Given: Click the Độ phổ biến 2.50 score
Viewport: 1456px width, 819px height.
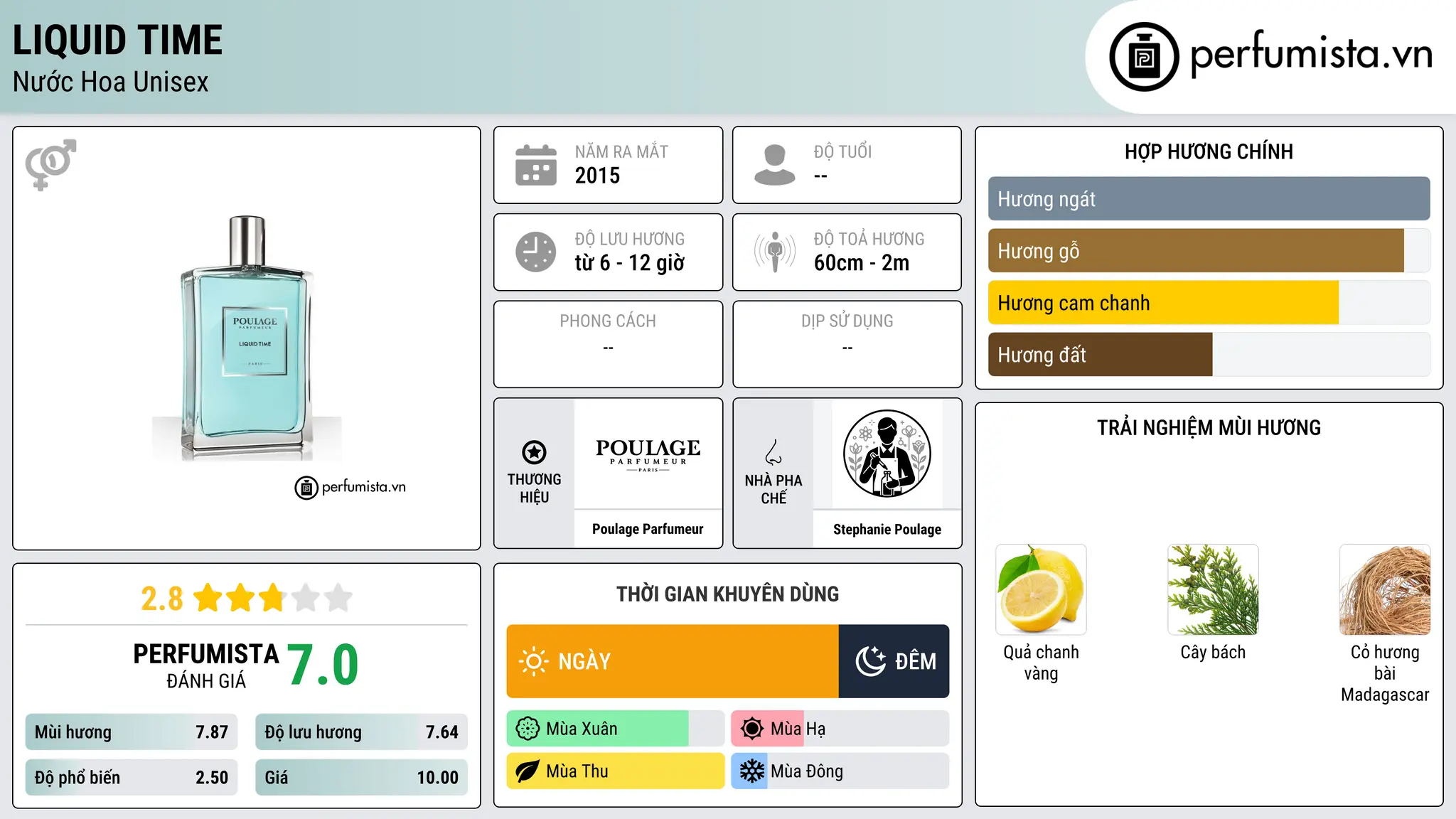Looking at the screenshot, I should click(132, 778).
